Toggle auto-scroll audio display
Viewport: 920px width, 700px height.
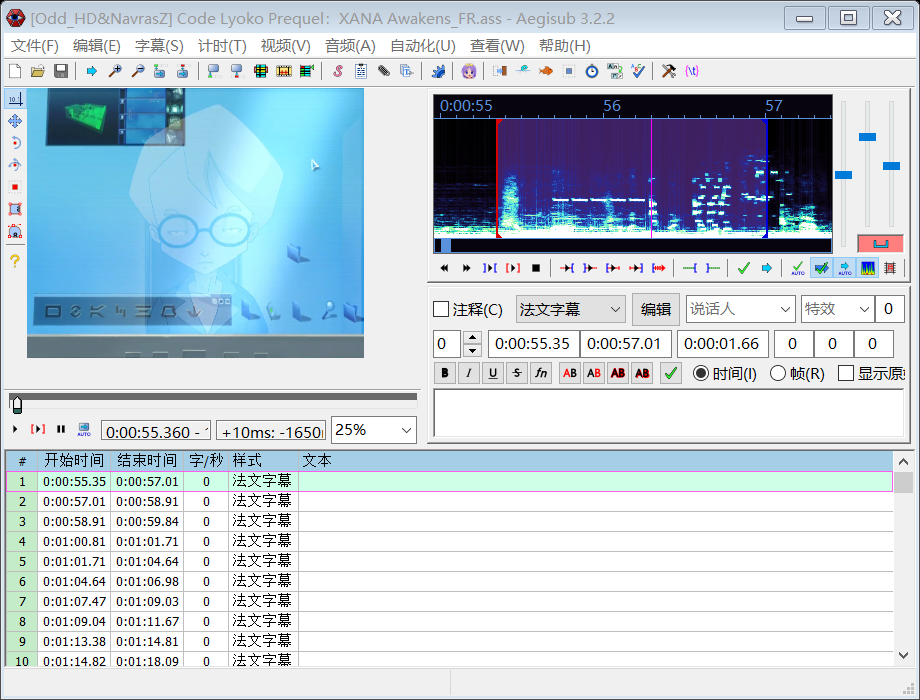pos(844,268)
